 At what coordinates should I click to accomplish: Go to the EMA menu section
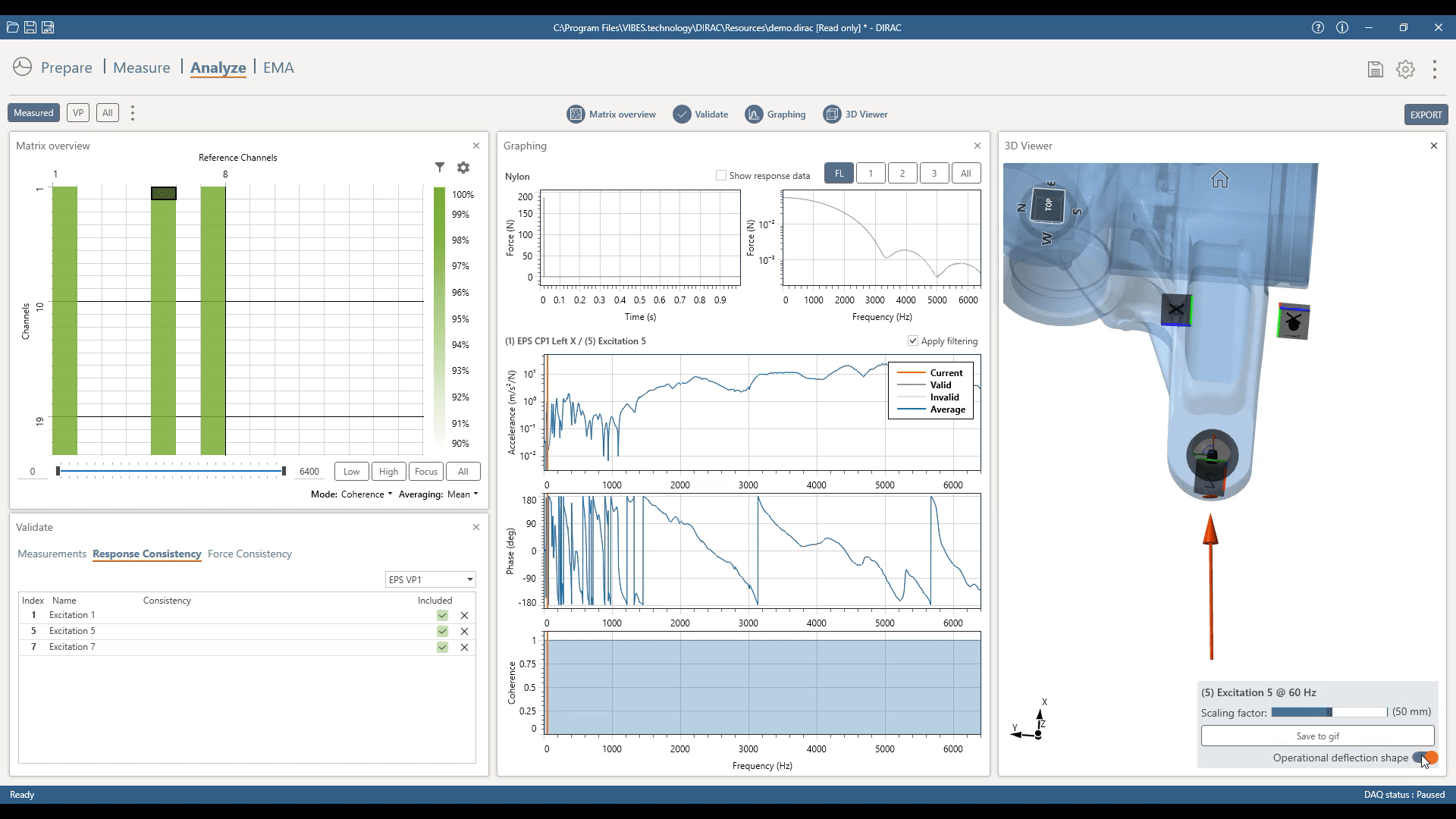(278, 67)
